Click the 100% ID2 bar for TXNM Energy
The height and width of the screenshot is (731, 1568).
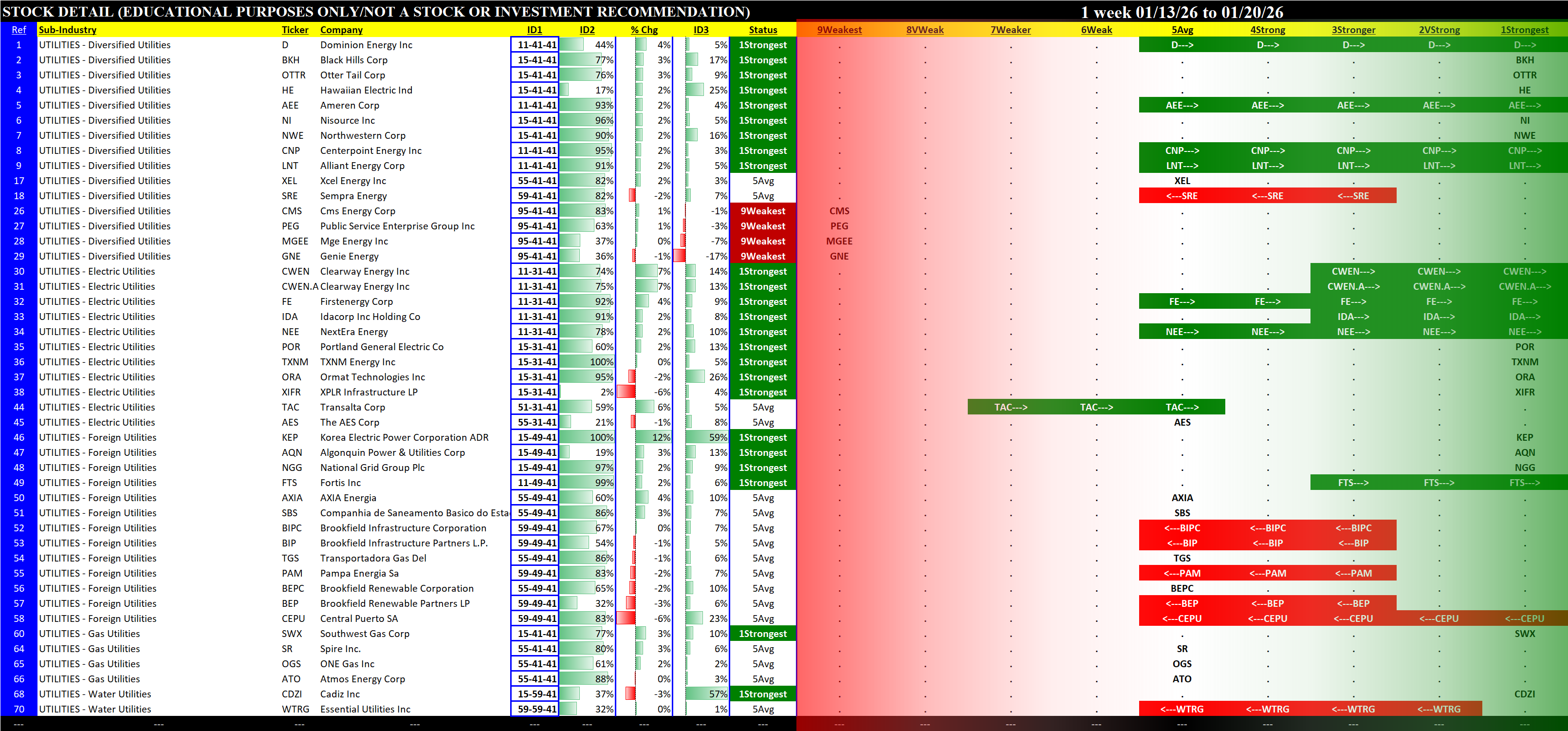pyautogui.click(x=587, y=362)
